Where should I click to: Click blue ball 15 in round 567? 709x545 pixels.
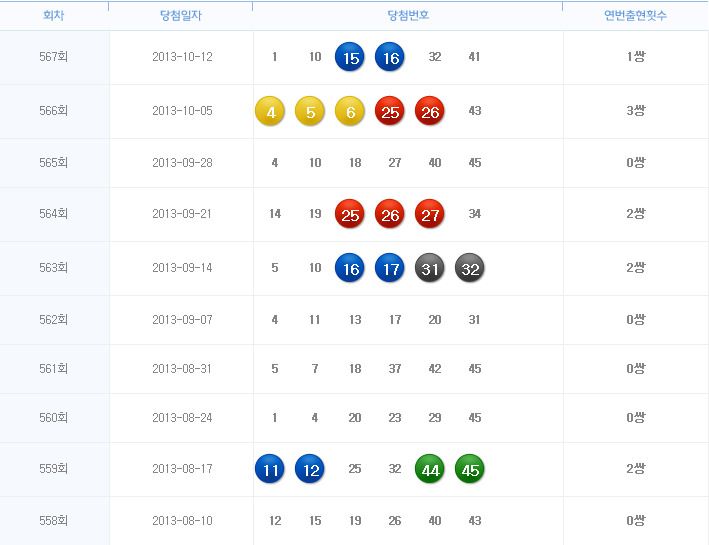pos(350,57)
